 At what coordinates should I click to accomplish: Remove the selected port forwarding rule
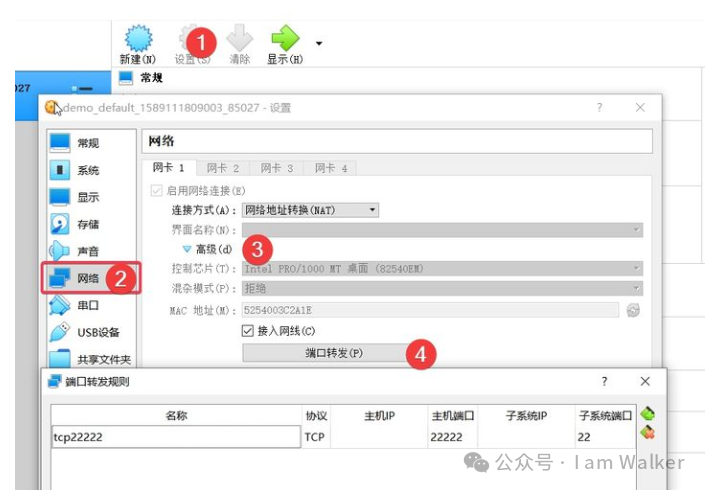(647, 432)
